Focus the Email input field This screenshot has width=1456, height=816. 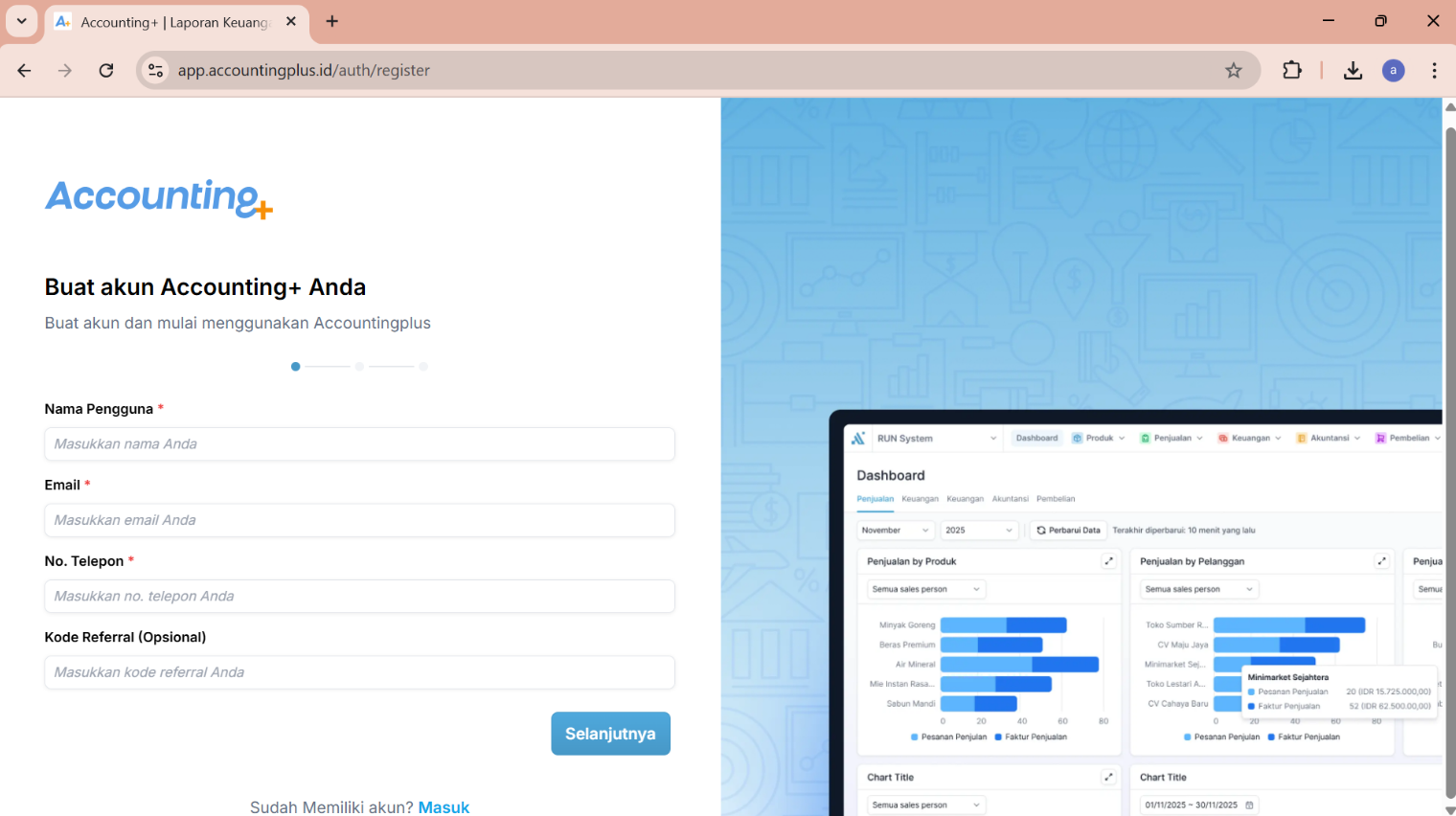[359, 520]
